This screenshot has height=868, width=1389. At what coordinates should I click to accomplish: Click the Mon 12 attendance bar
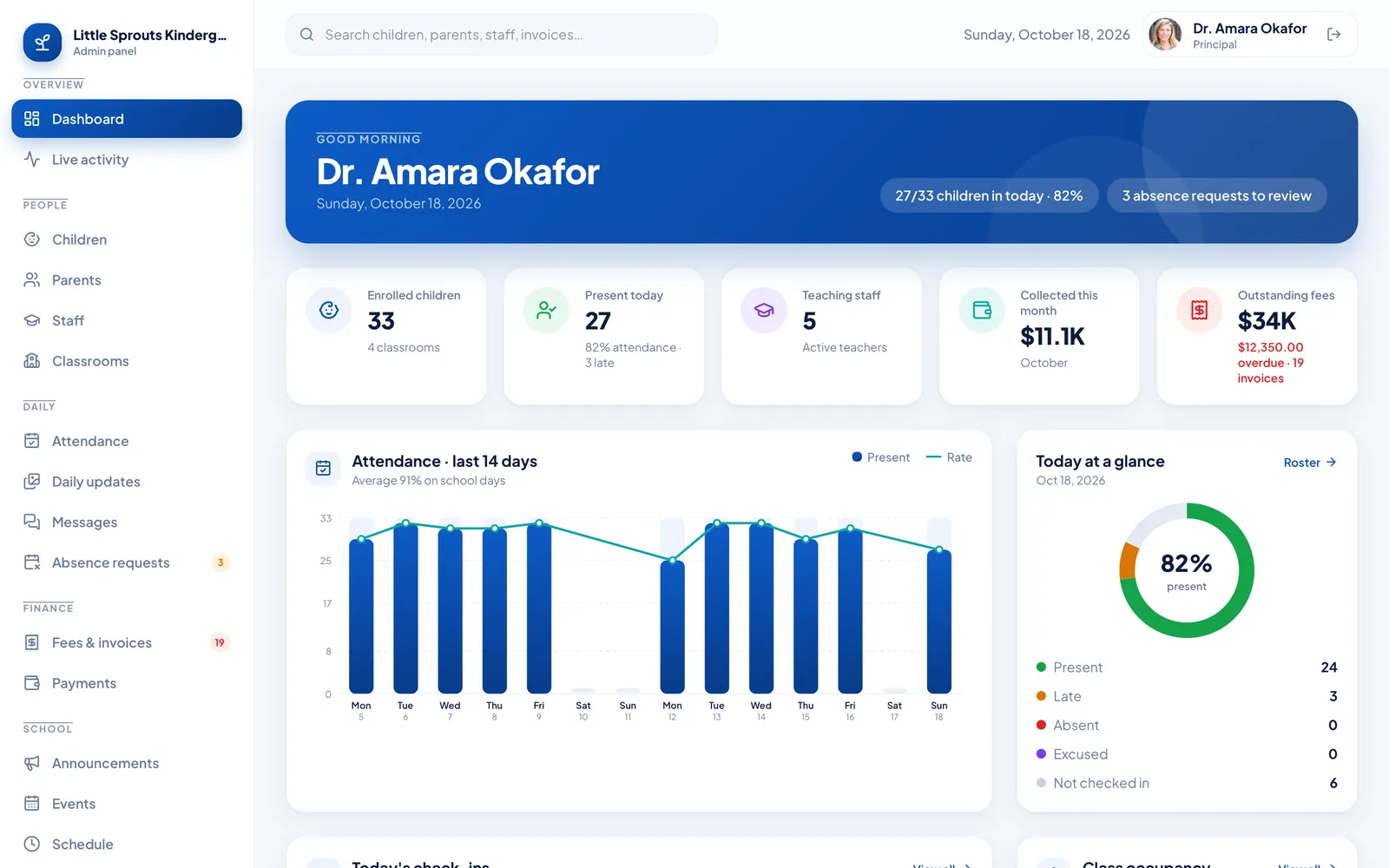click(x=673, y=627)
